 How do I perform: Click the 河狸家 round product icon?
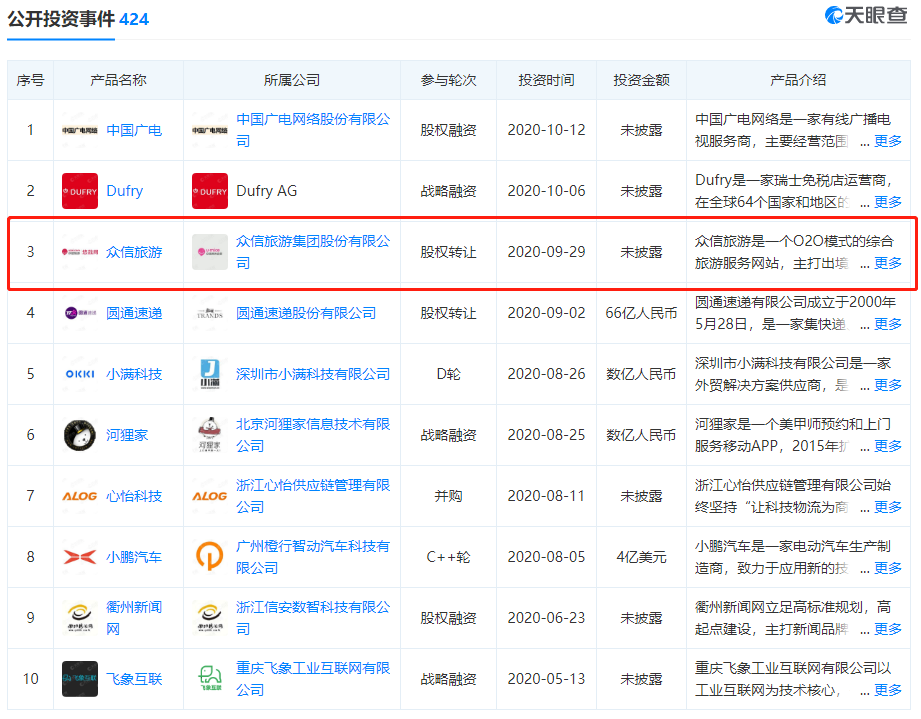(80, 435)
